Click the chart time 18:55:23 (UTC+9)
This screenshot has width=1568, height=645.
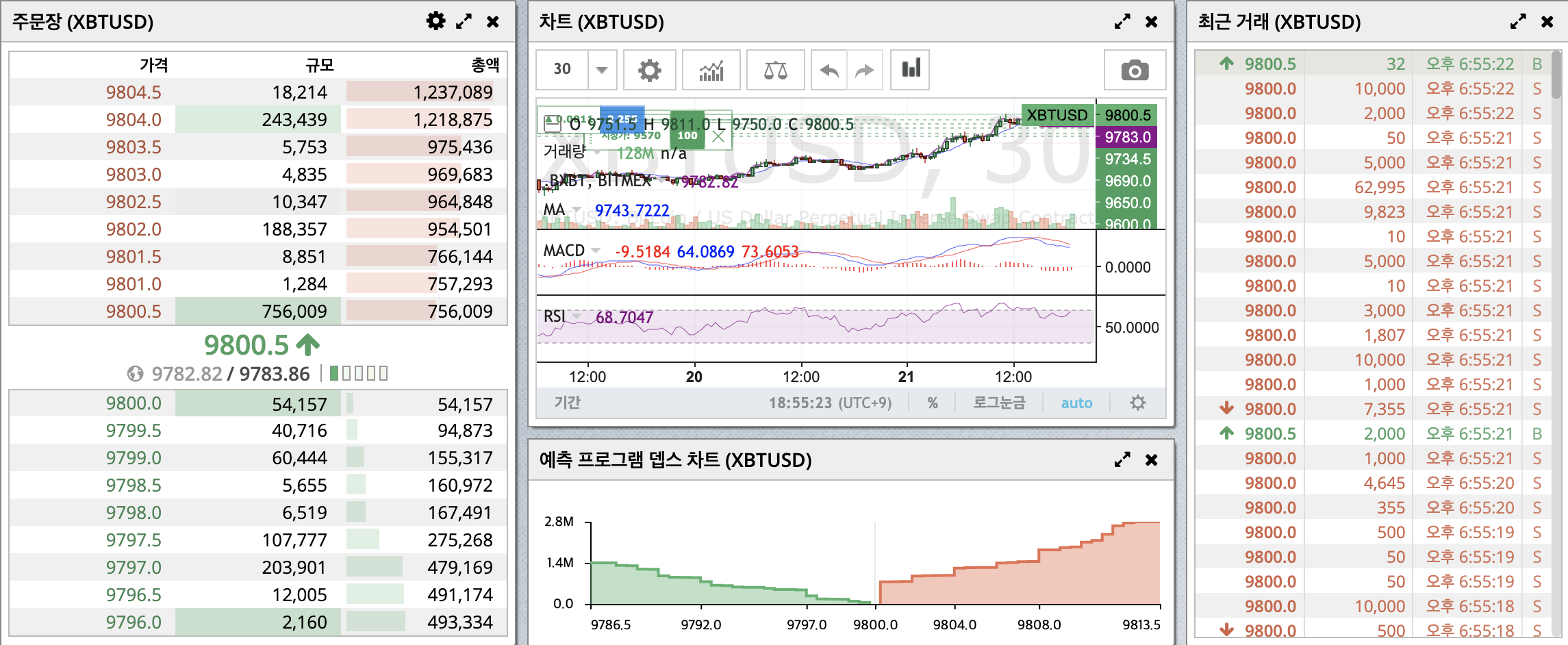(830, 403)
